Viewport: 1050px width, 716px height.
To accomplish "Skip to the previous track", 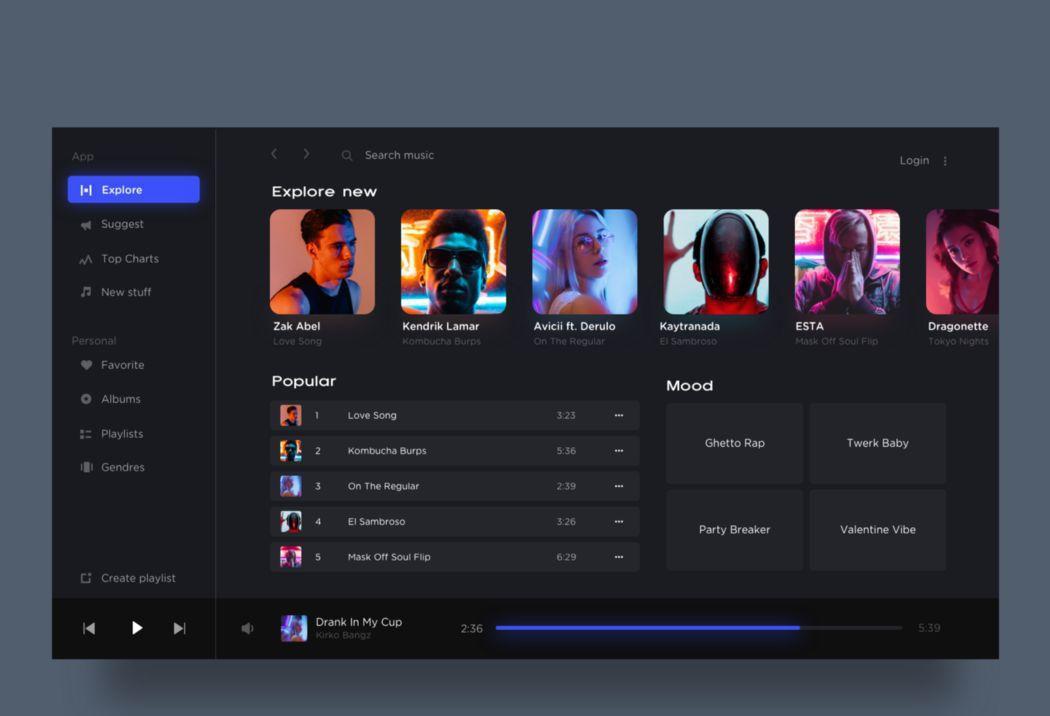I will (89, 628).
